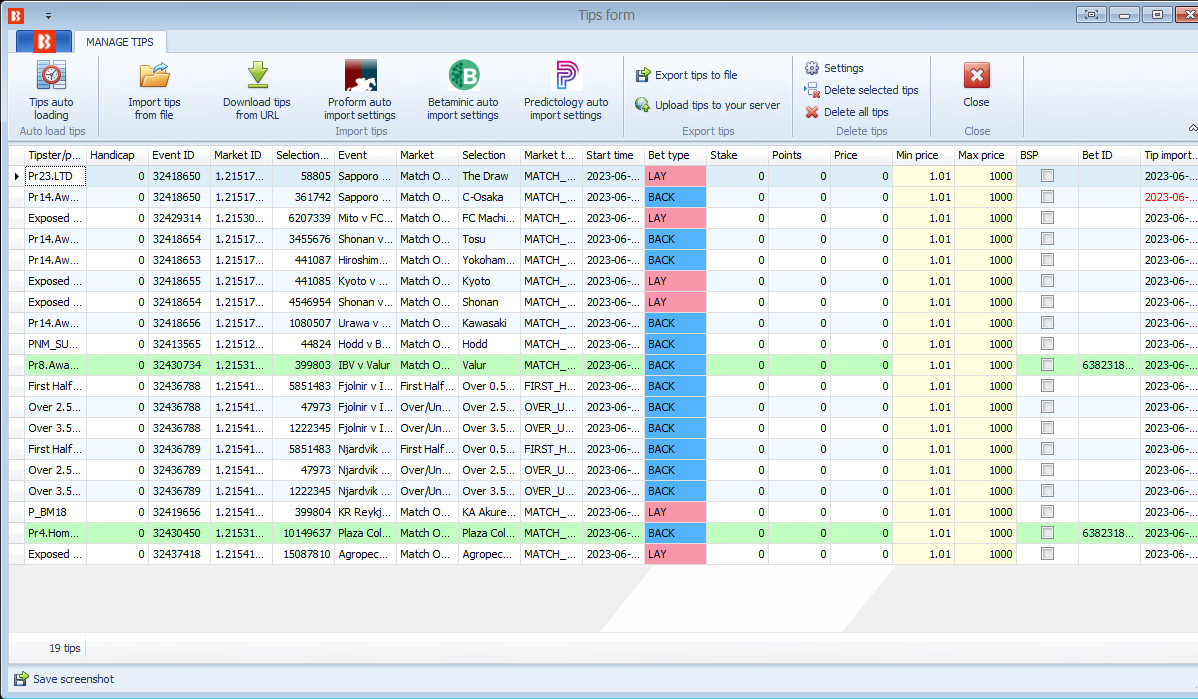This screenshot has height=699, width=1198.
Task: Select the C-Osaka selection cell
Action: coord(490,197)
